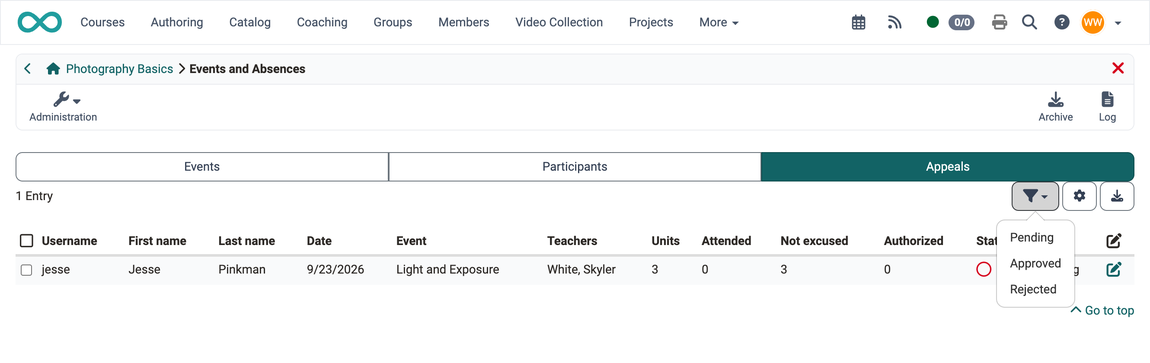Toggle the filter funnel dropdown button
The width and height of the screenshot is (1150, 363).
(1035, 196)
